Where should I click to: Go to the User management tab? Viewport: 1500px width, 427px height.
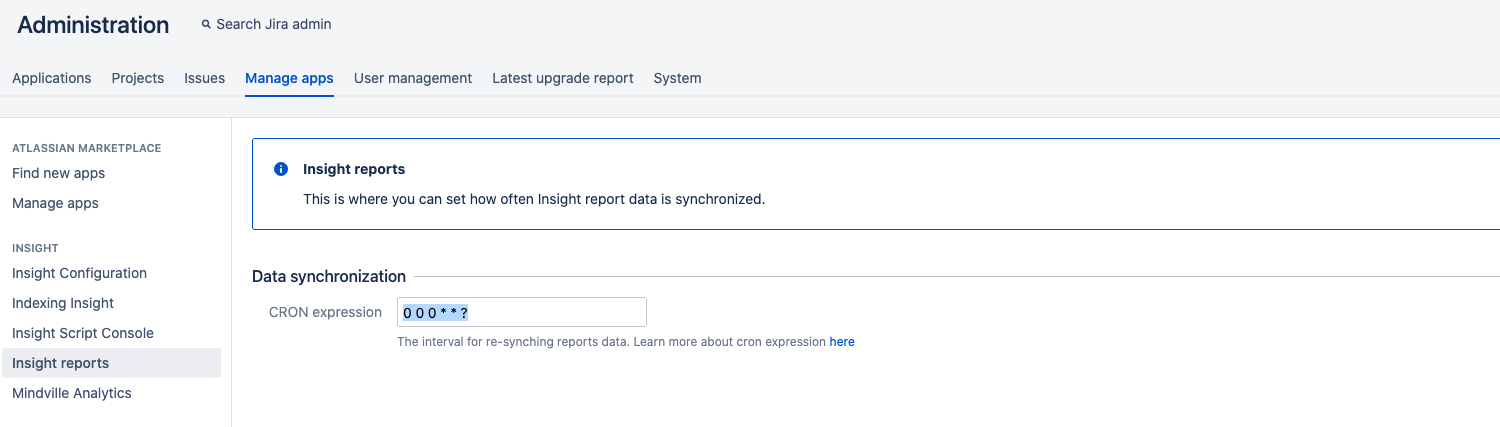pyautogui.click(x=413, y=78)
